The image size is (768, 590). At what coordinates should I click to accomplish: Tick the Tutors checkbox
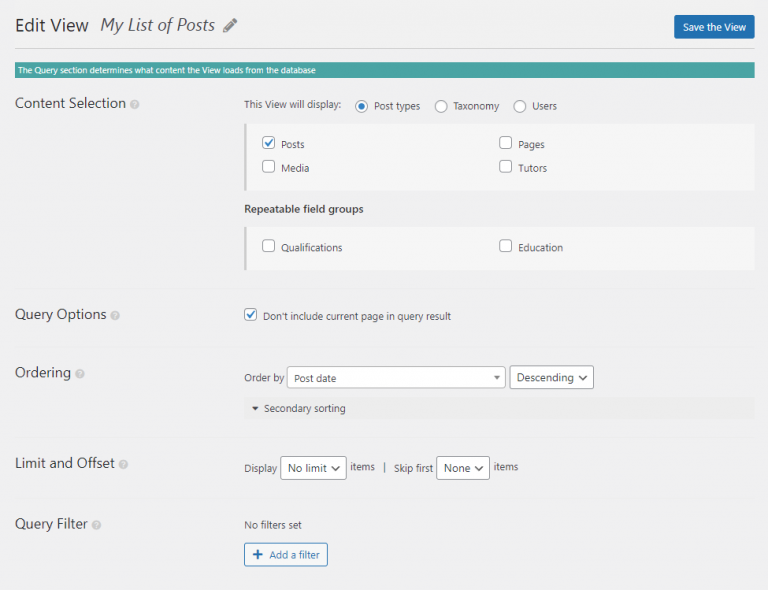(506, 167)
